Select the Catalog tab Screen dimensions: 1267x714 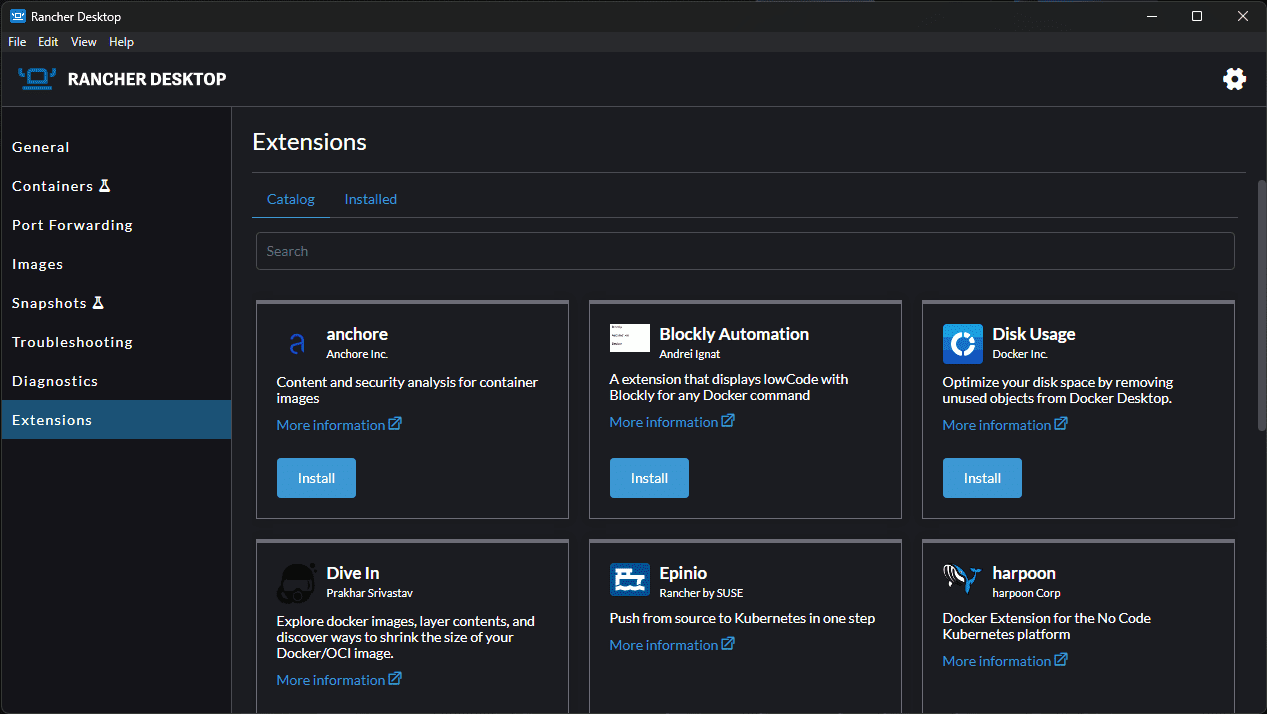[290, 199]
